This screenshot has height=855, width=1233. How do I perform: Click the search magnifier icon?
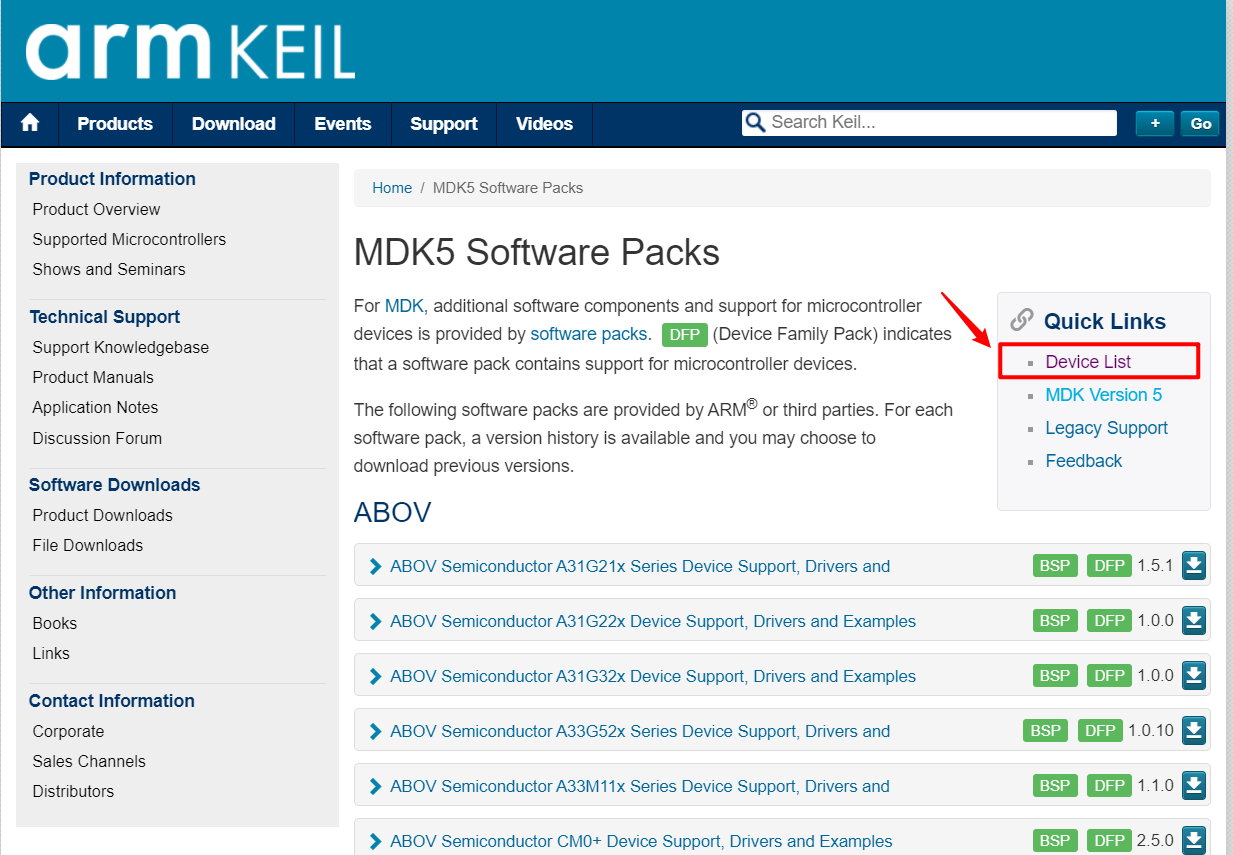tap(755, 123)
